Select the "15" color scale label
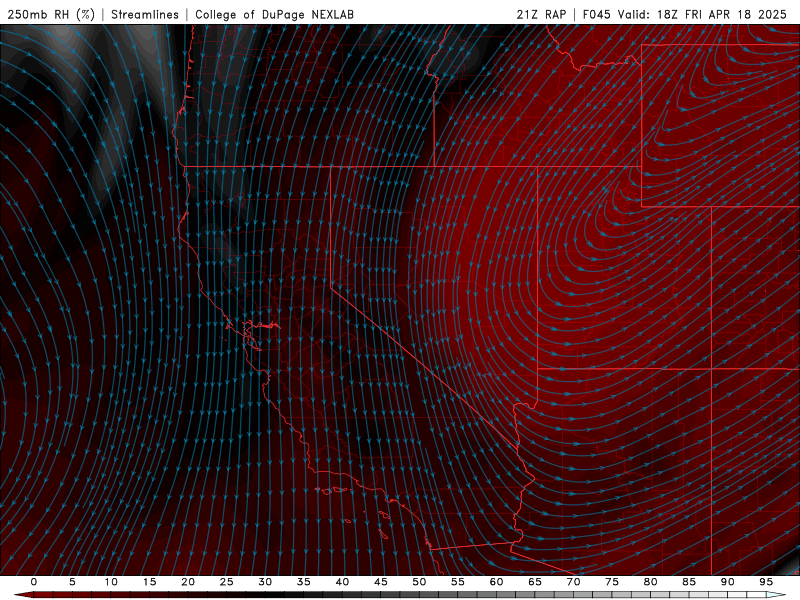The height and width of the screenshot is (600, 800). 149,582
